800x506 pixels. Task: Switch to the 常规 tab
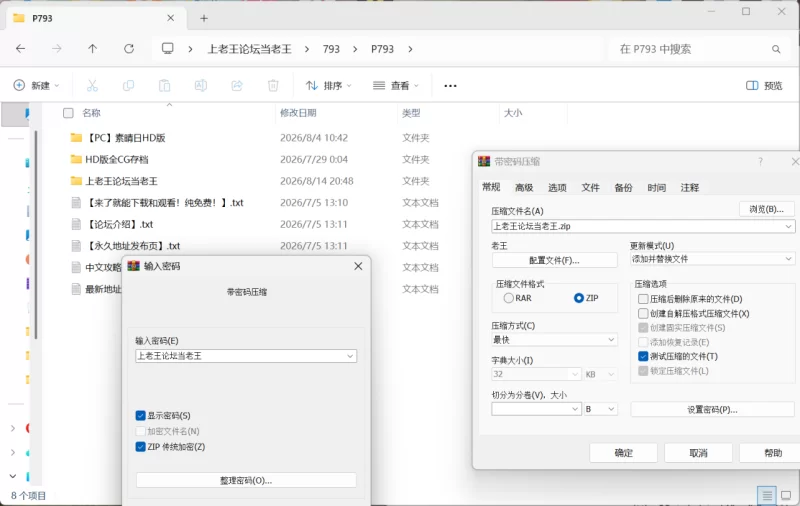click(491, 187)
